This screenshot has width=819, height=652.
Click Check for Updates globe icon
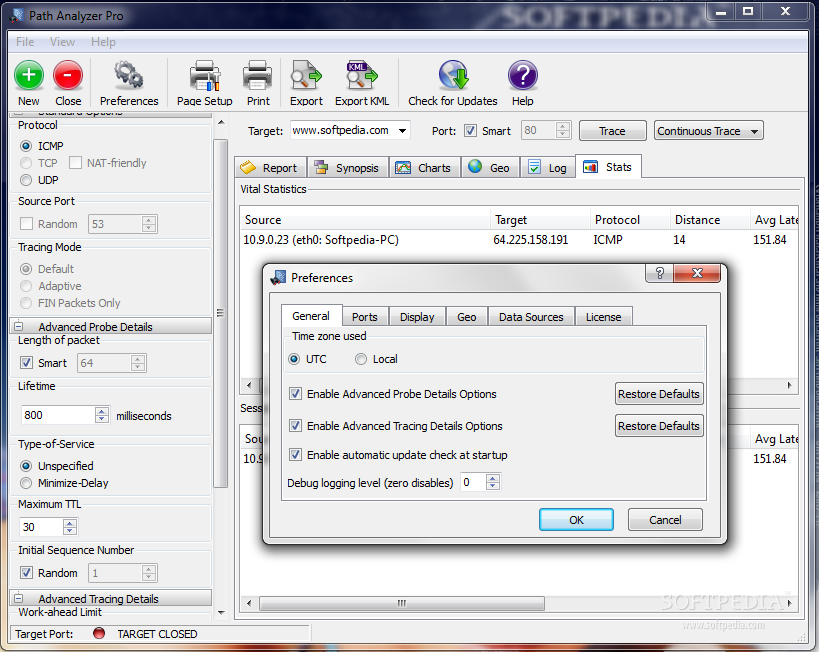point(453,75)
